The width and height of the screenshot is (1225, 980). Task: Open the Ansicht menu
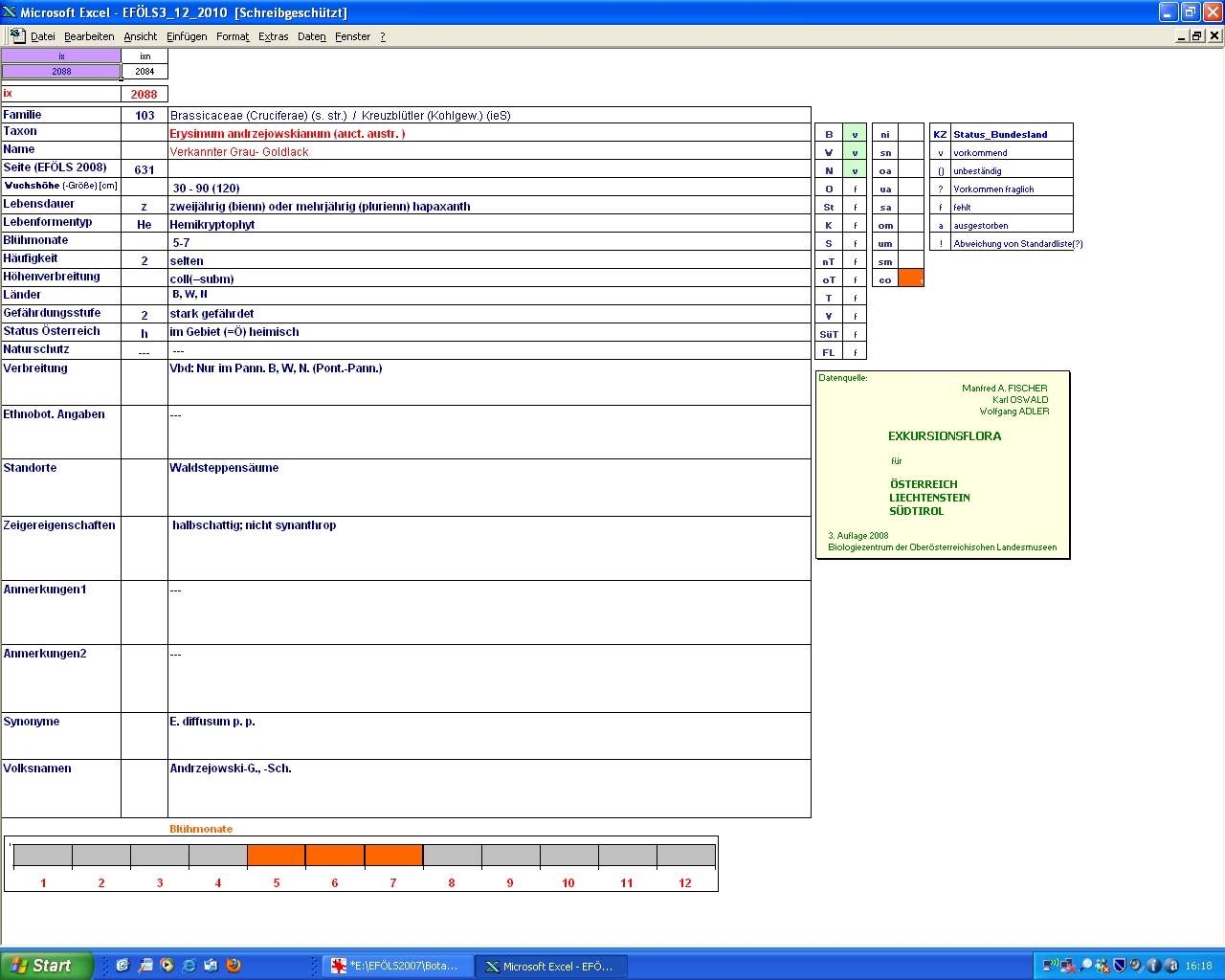[x=141, y=36]
